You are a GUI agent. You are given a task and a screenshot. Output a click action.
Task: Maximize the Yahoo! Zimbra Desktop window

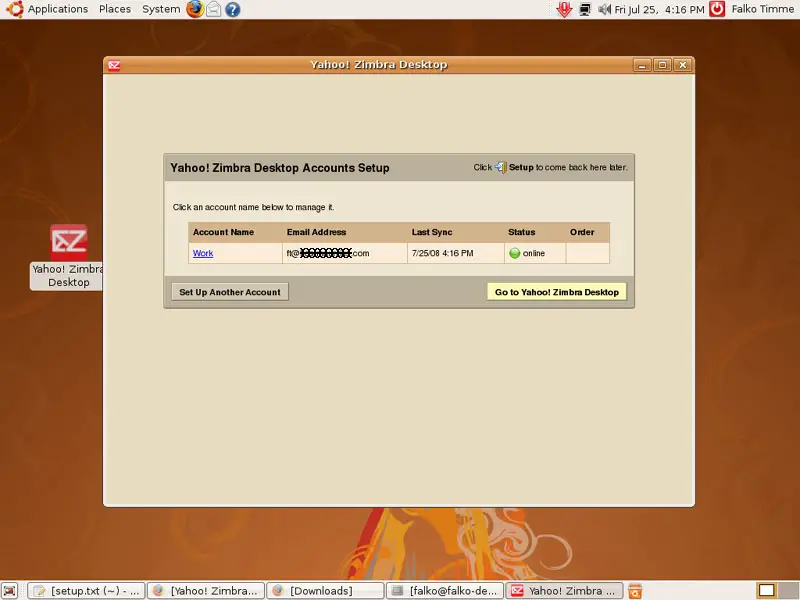662,65
